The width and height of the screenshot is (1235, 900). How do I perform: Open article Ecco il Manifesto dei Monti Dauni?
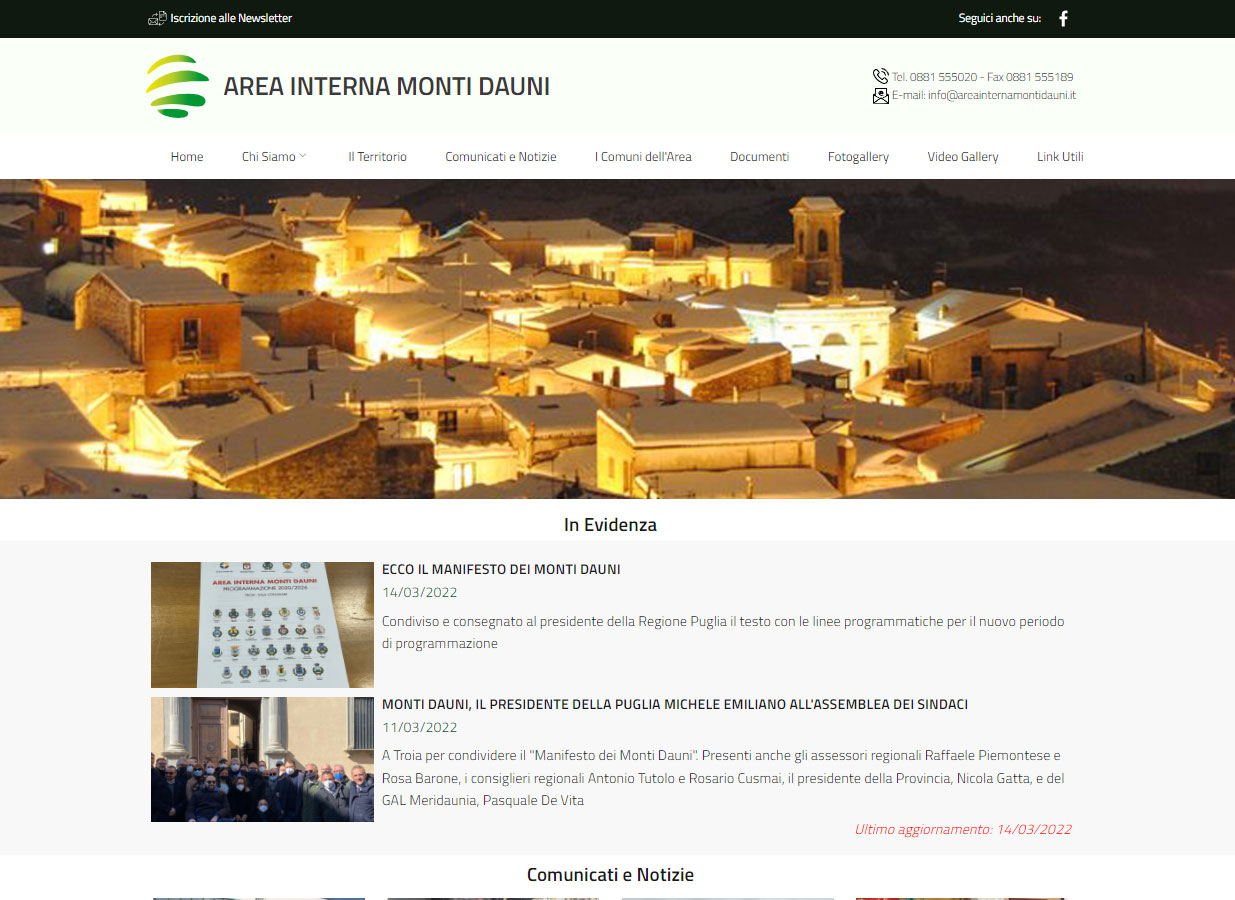tap(501, 569)
